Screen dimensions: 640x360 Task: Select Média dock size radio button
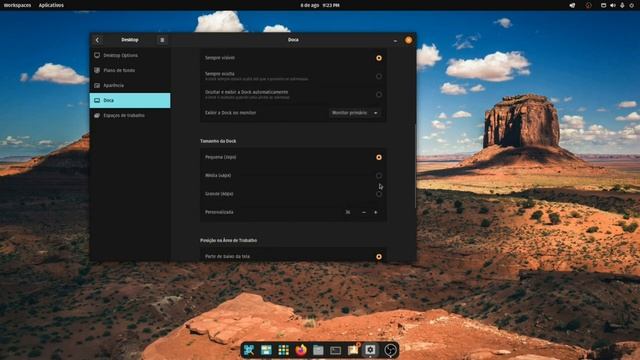[379, 176]
